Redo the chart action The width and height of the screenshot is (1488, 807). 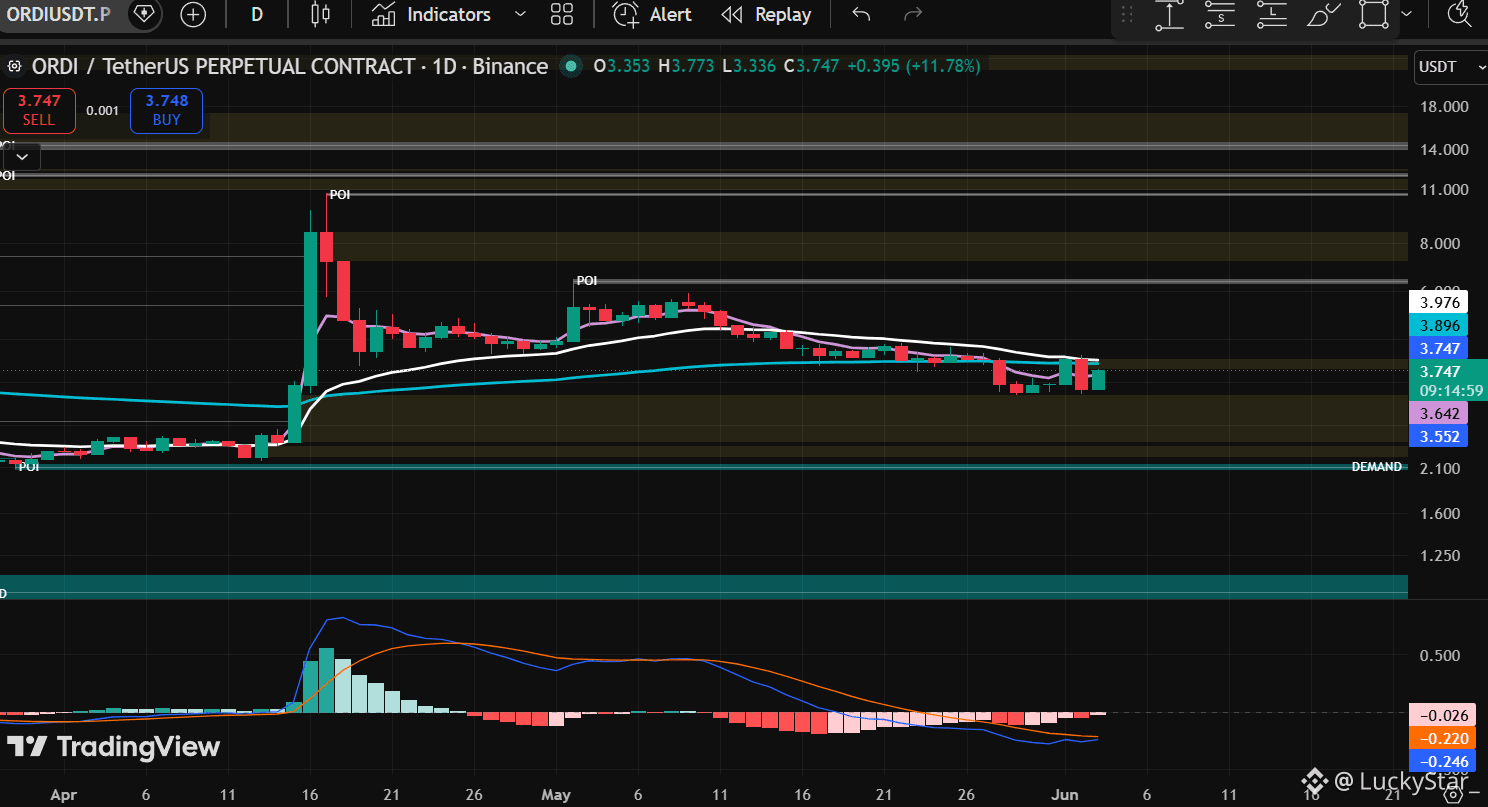click(912, 14)
